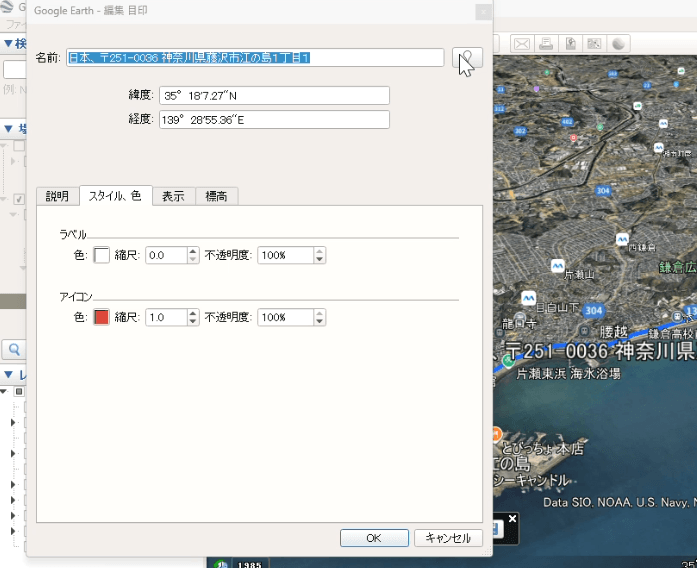Screen dimensions: 697x568
Task: Click the View in Google Maps icon
Action: point(594,44)
